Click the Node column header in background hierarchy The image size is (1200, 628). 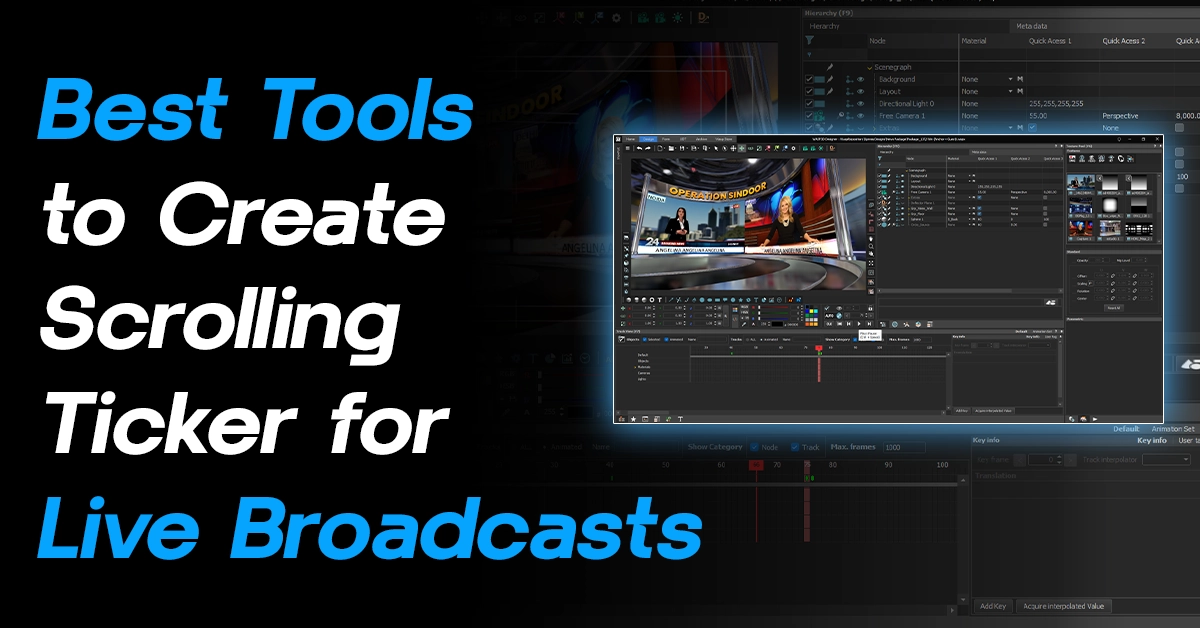877,41
